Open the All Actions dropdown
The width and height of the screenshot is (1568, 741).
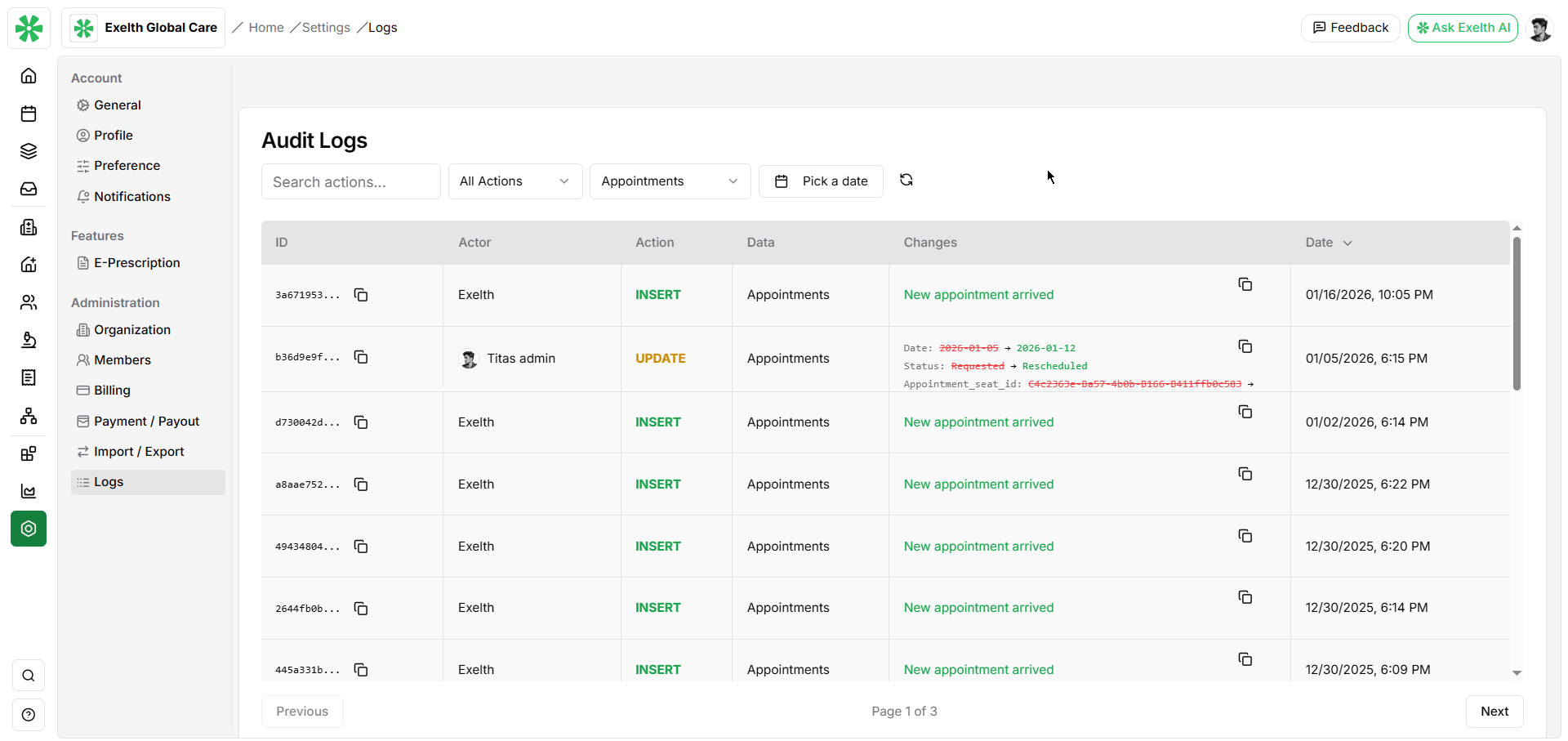tap(514, 181)
